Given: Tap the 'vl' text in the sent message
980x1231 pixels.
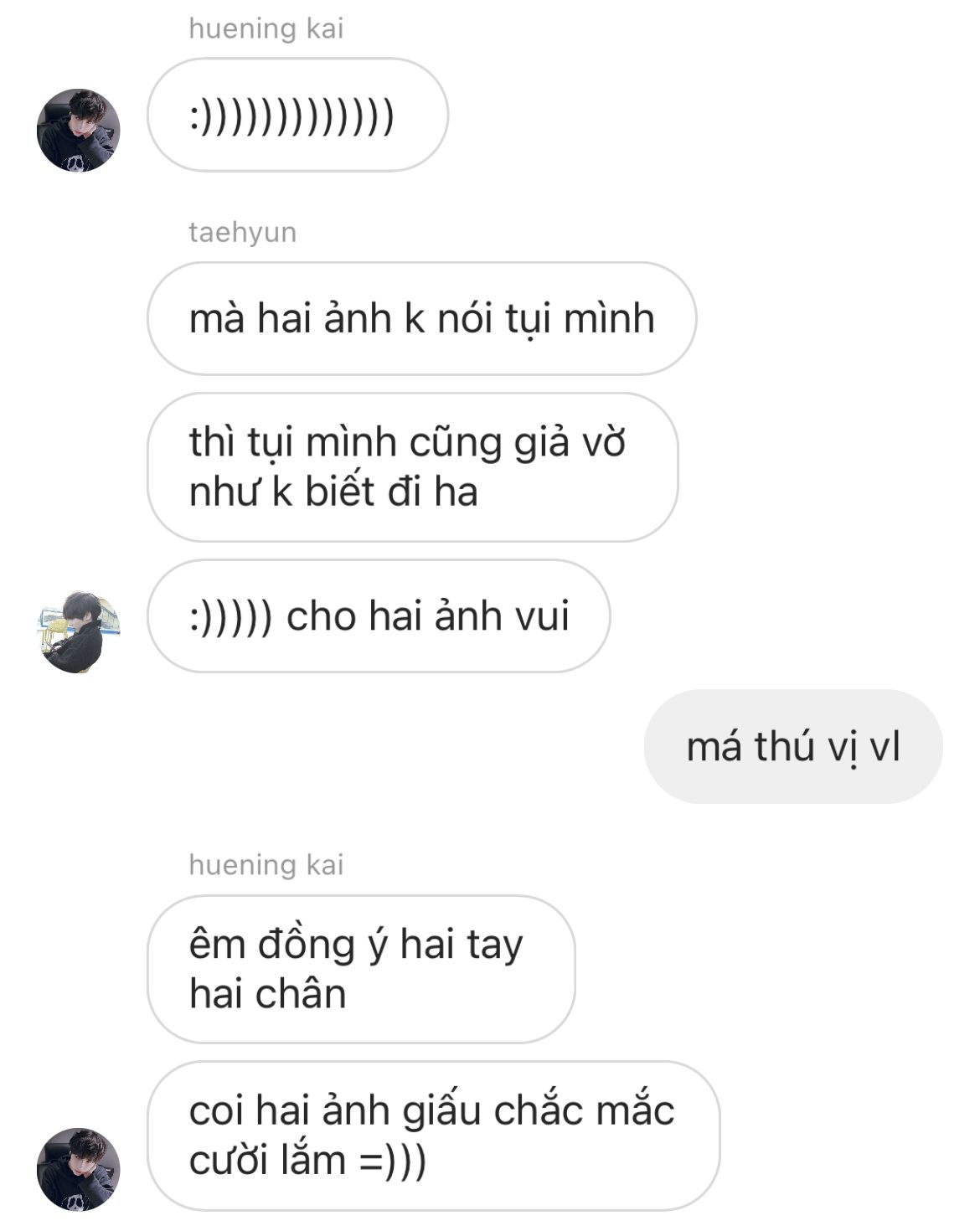Looking at the screenshot, I should click(x=885, y=746).
